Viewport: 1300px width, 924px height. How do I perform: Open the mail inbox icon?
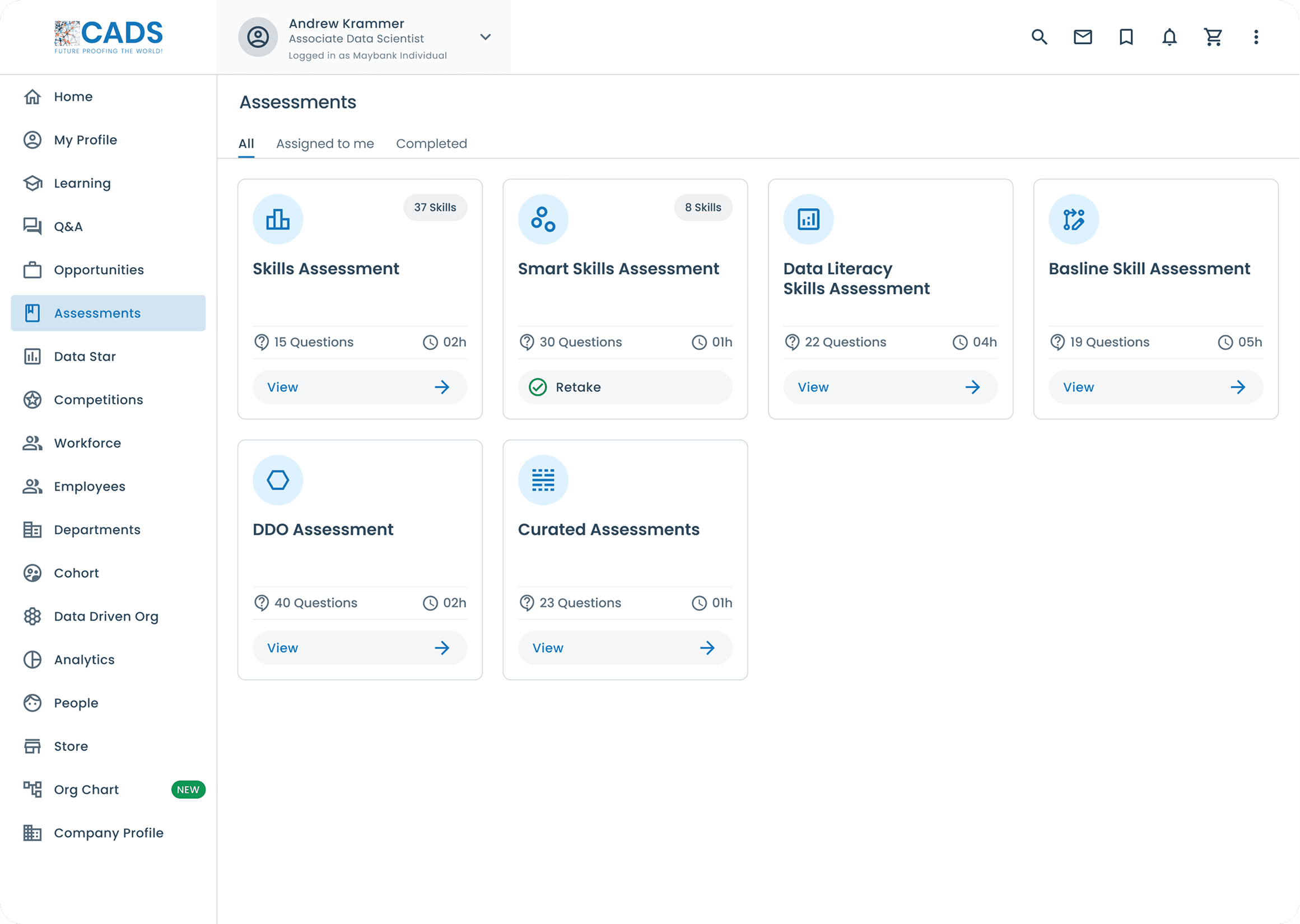click(x=1082, y=37)
